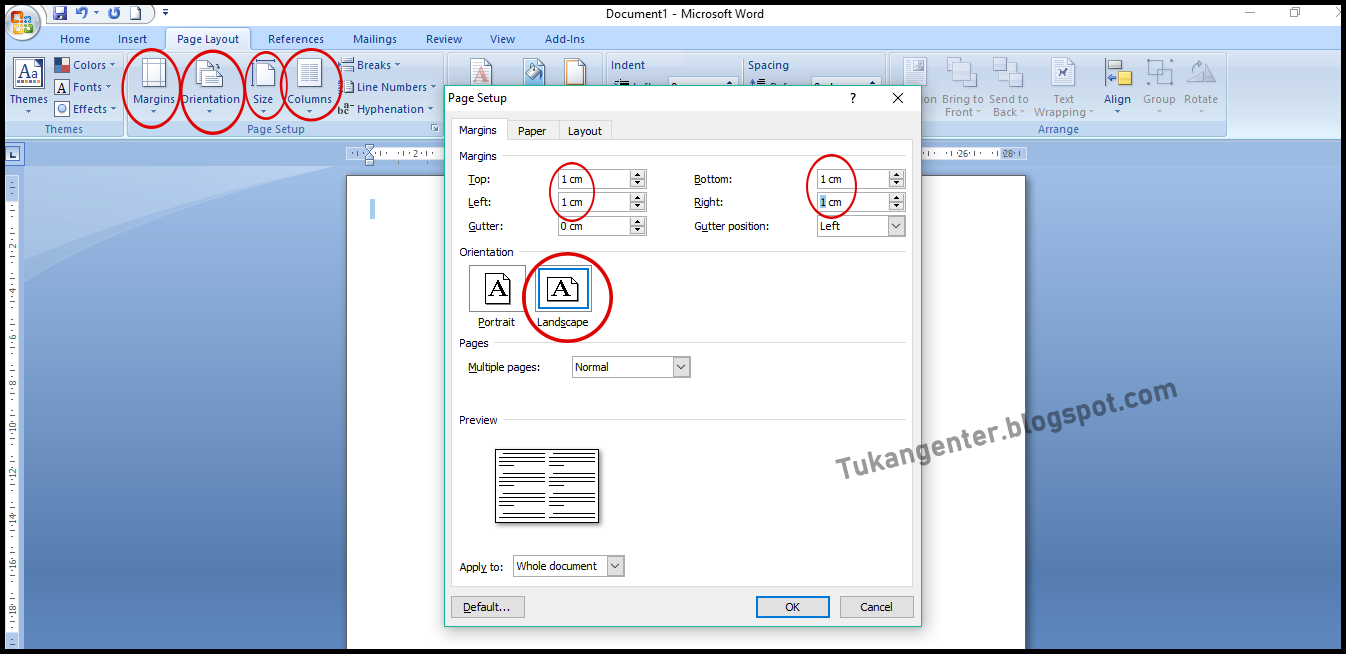Click into the Left margin field
Screen dimensions: 1346x654
coord(594,202)
